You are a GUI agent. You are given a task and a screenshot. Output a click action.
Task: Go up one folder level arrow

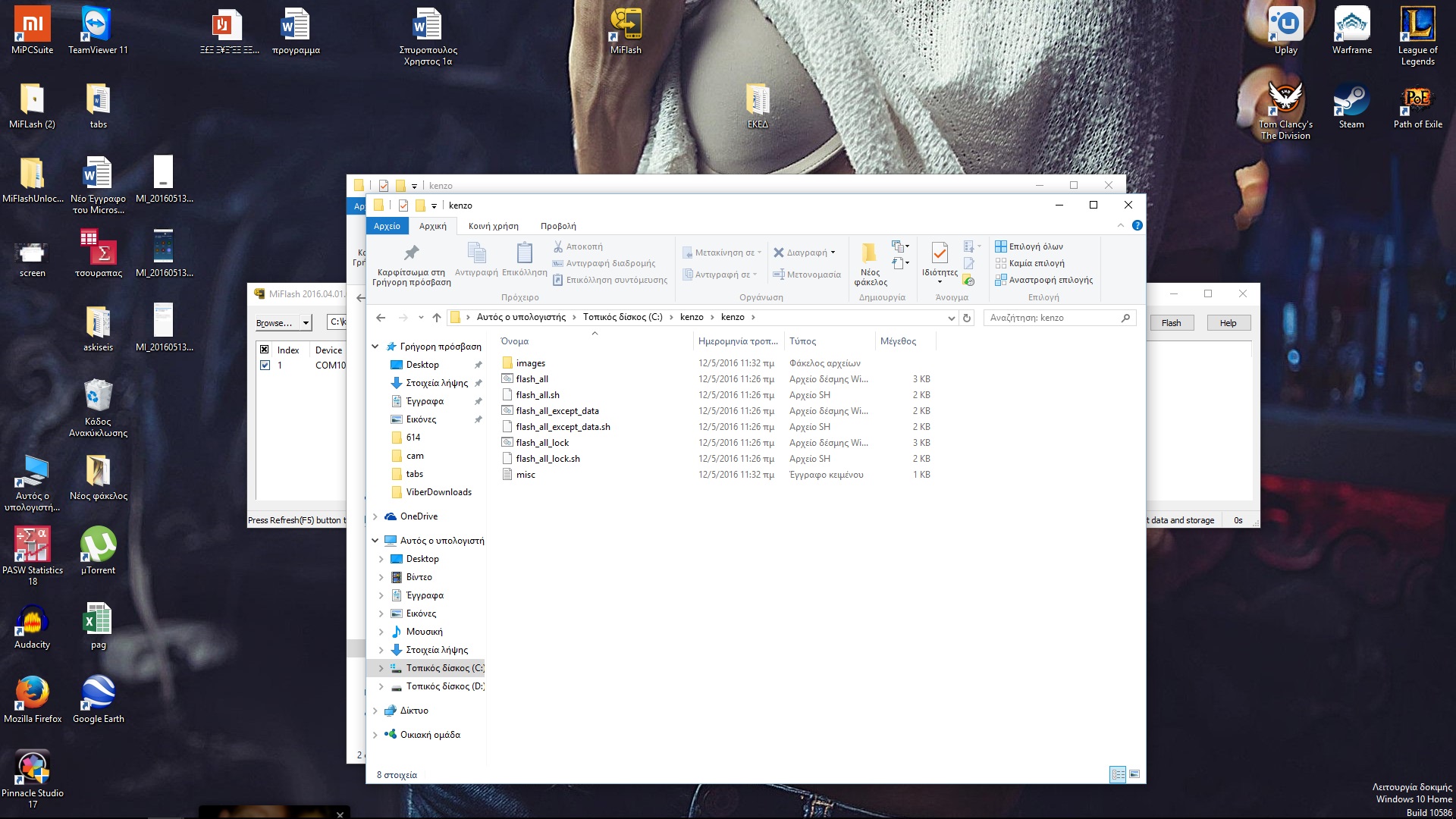[437, 318]
